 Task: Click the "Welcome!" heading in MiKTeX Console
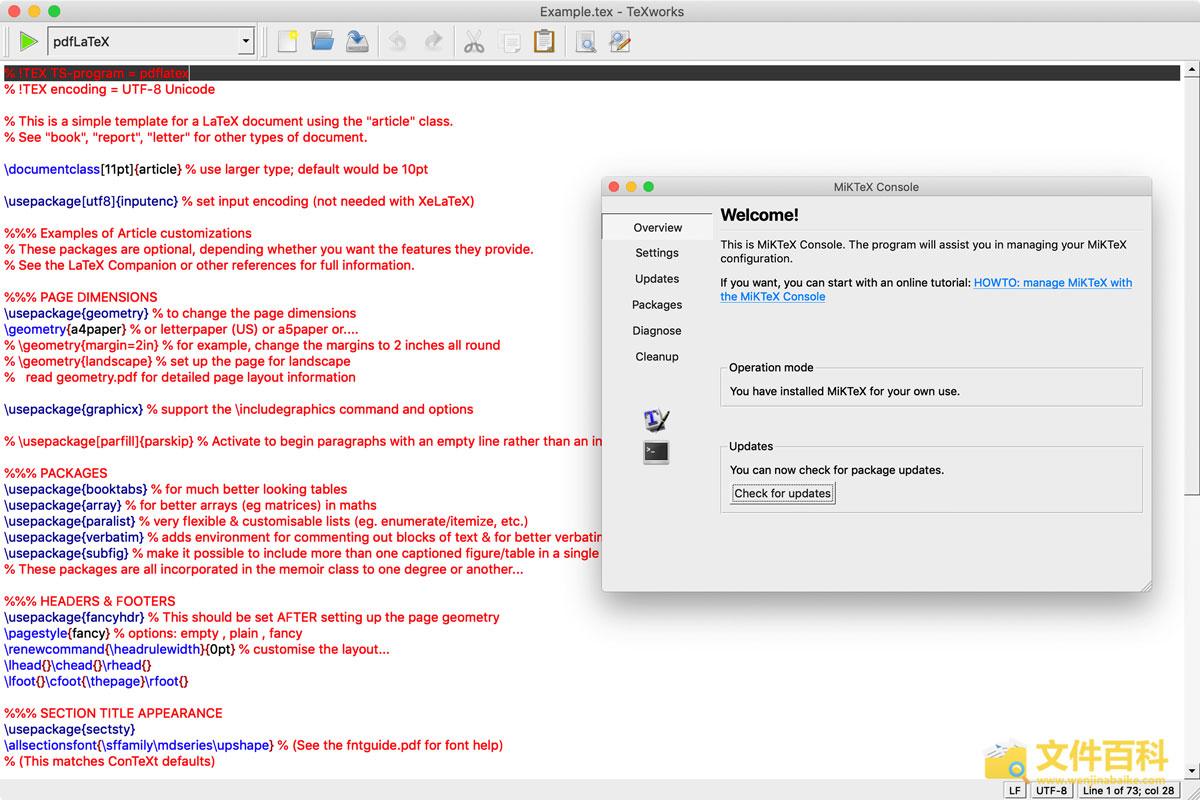point(760,215)
